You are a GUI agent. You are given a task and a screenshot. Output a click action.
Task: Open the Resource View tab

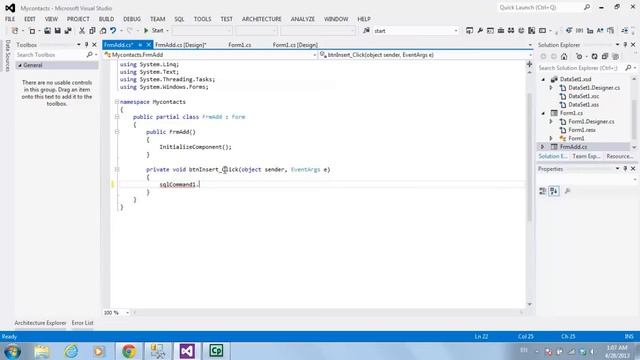pyautogui.click(x=619, y=156)
